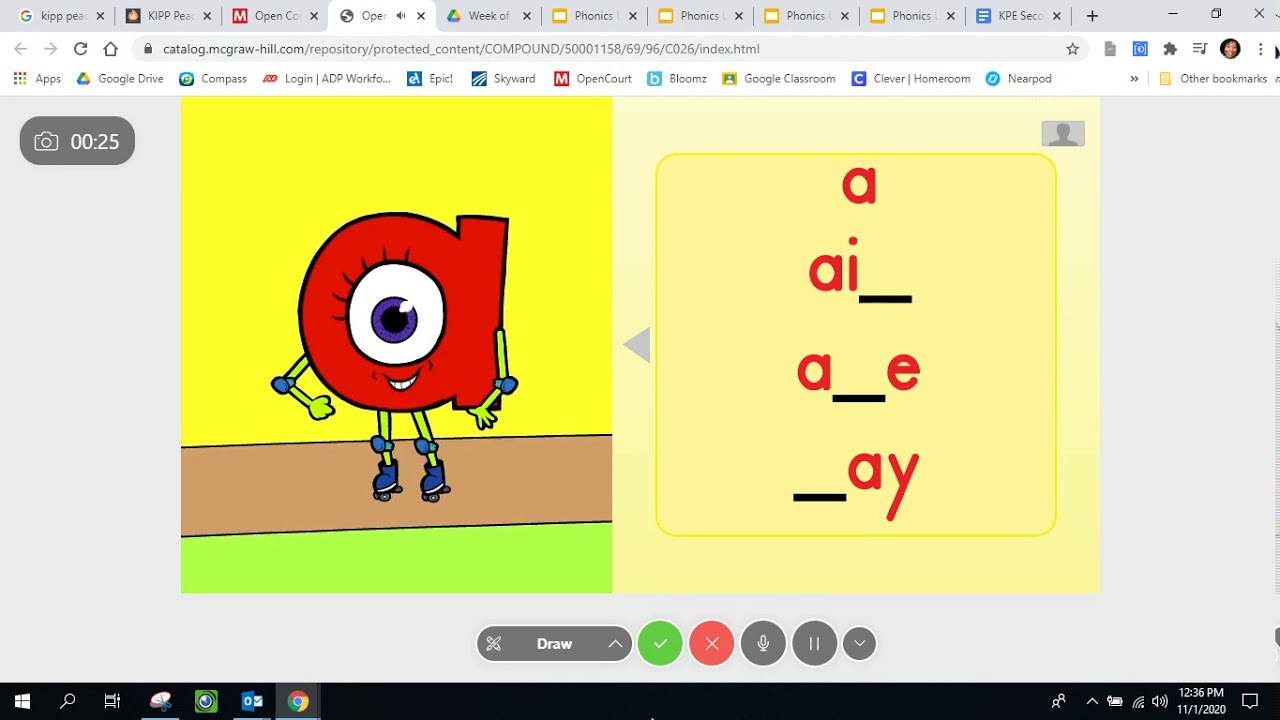Open the Clever Homeroom bookmark
The image size is (1280, 720).
coord(911,79)
